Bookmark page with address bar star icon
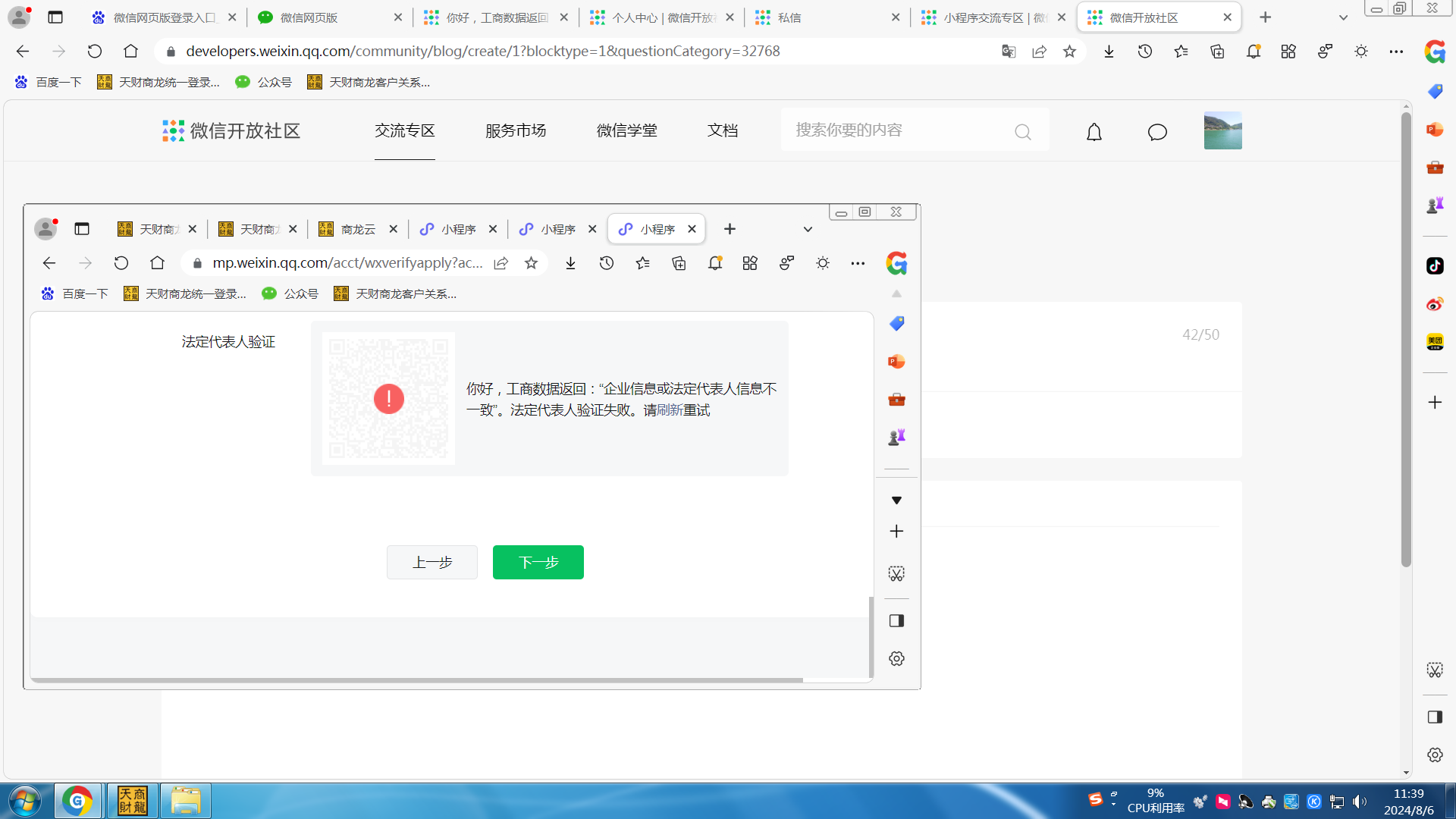The width and height of the screenshot is (1456, 819). click(x=1069, y=52)
